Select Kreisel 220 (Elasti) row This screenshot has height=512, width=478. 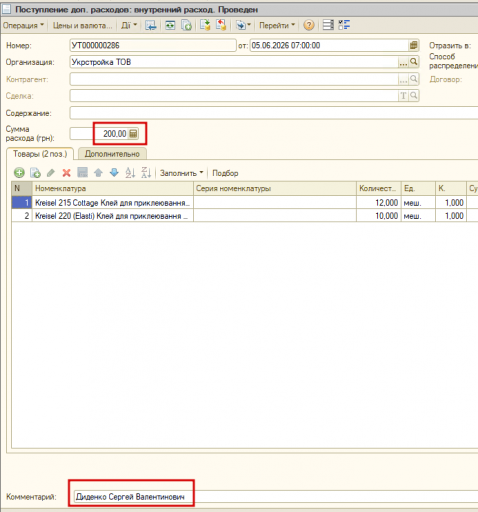(245, 216)
